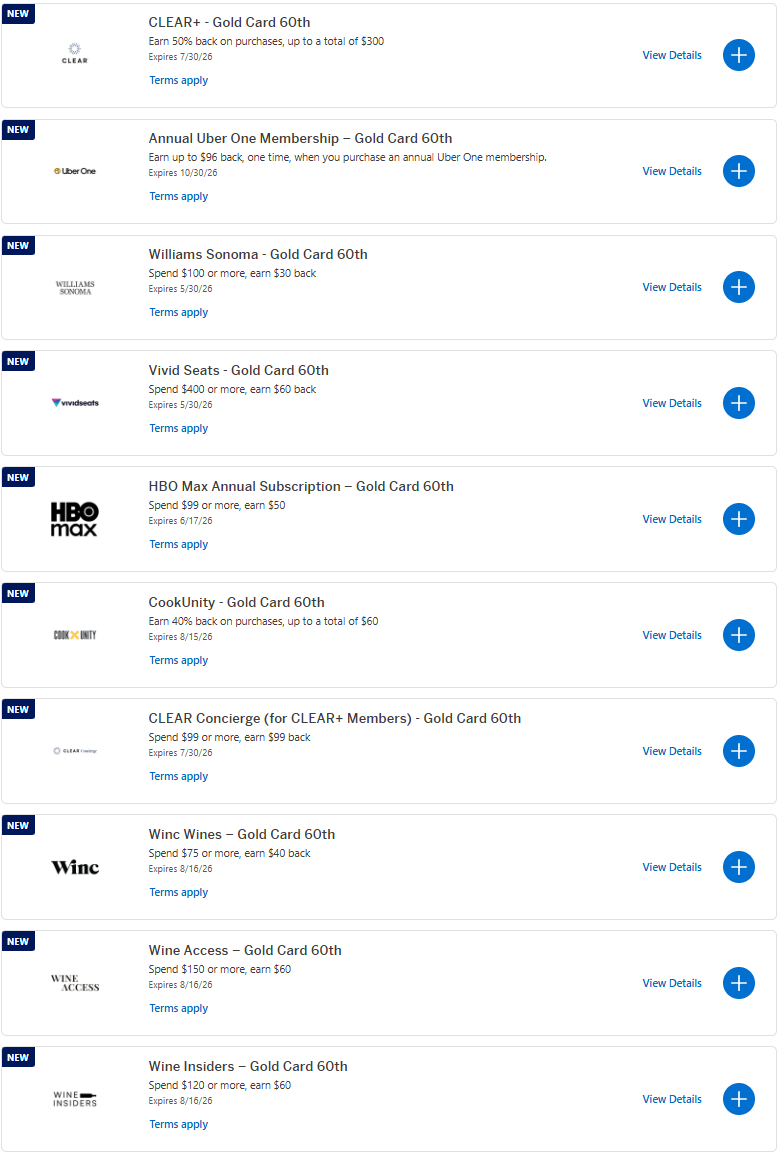View details for the CLEAR+ offer
This screenshot has height=1154, width=781.
point(672,55)
